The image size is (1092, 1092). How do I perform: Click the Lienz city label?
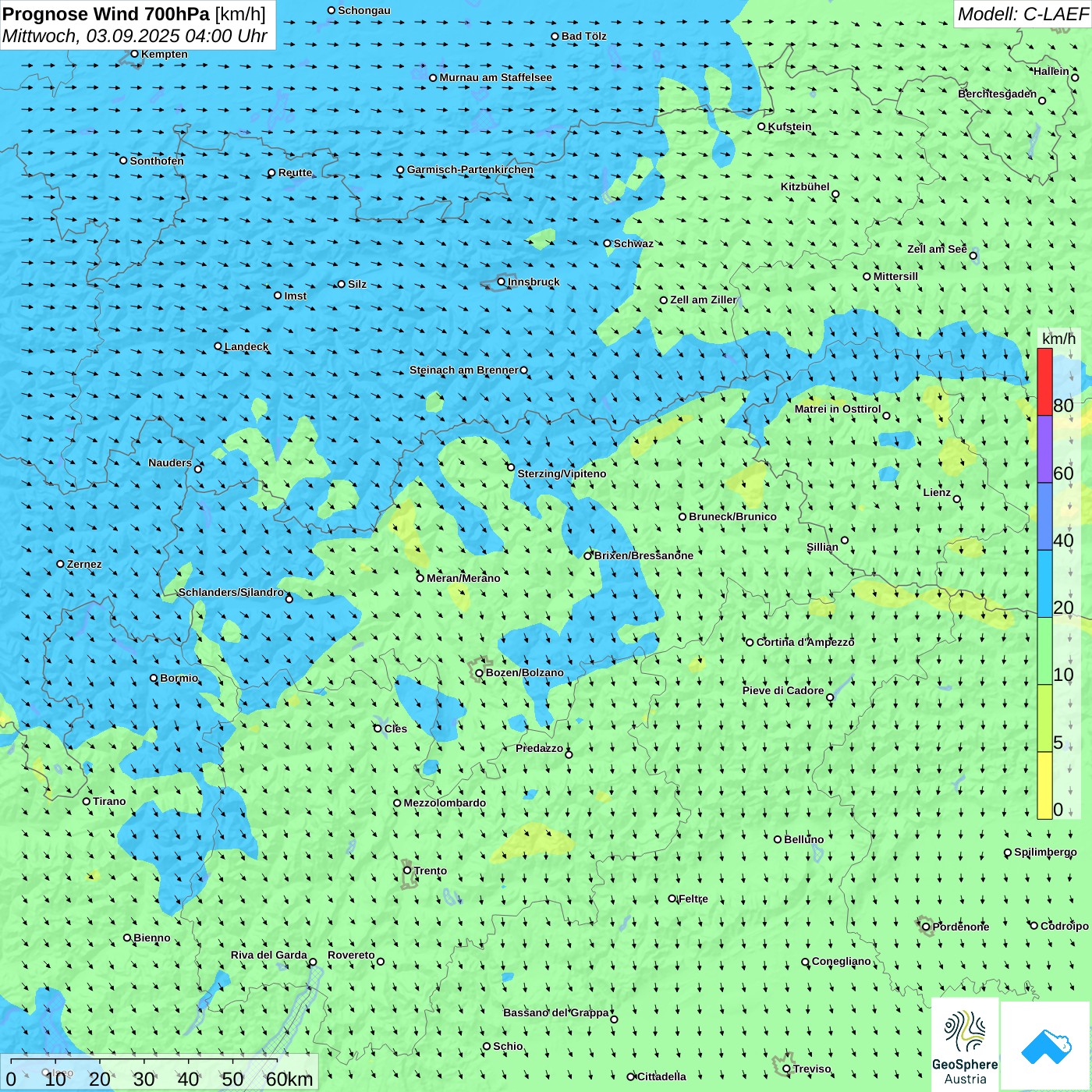[937, 492]
